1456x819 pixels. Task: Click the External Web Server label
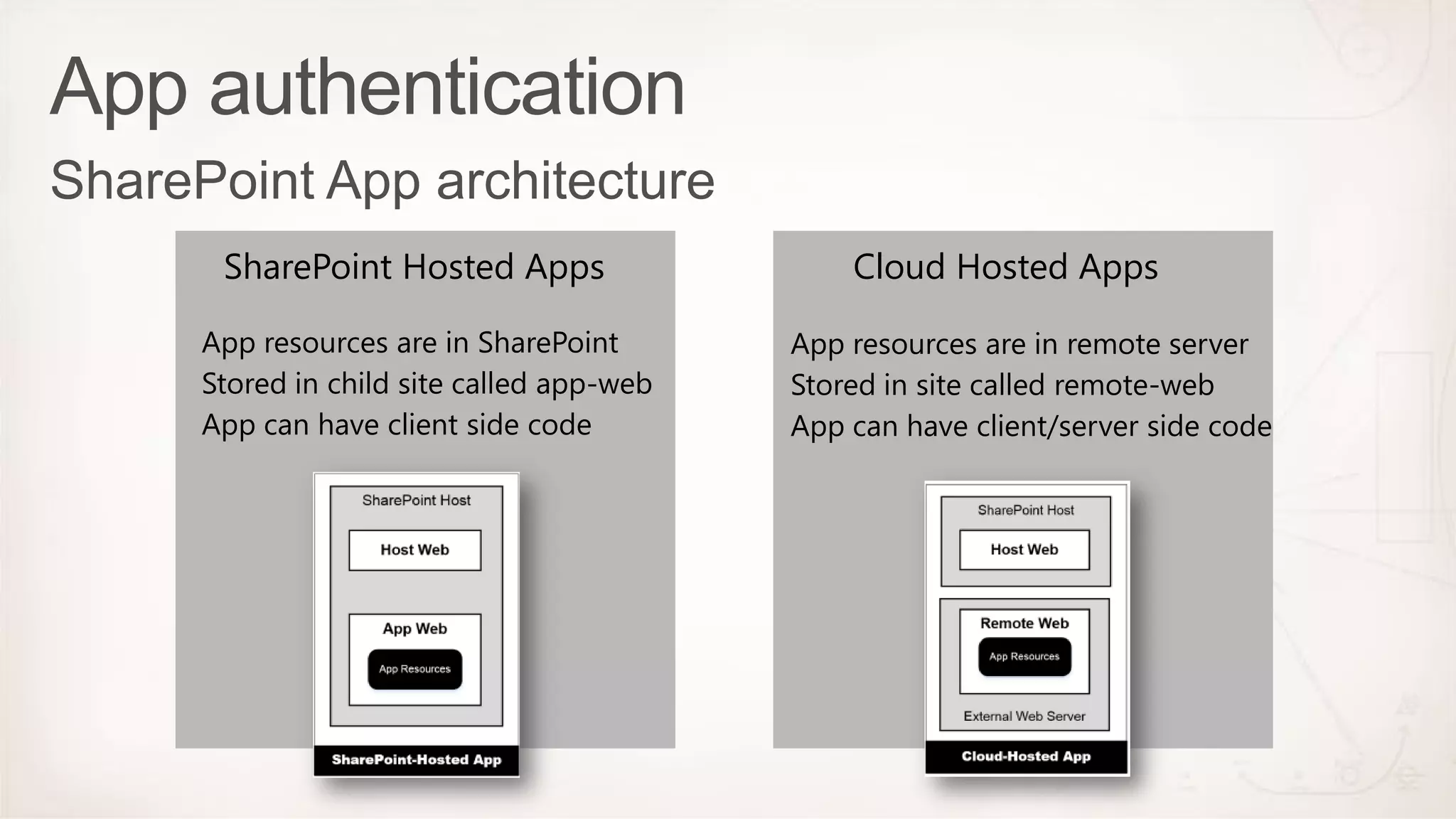coord(1024,716)
